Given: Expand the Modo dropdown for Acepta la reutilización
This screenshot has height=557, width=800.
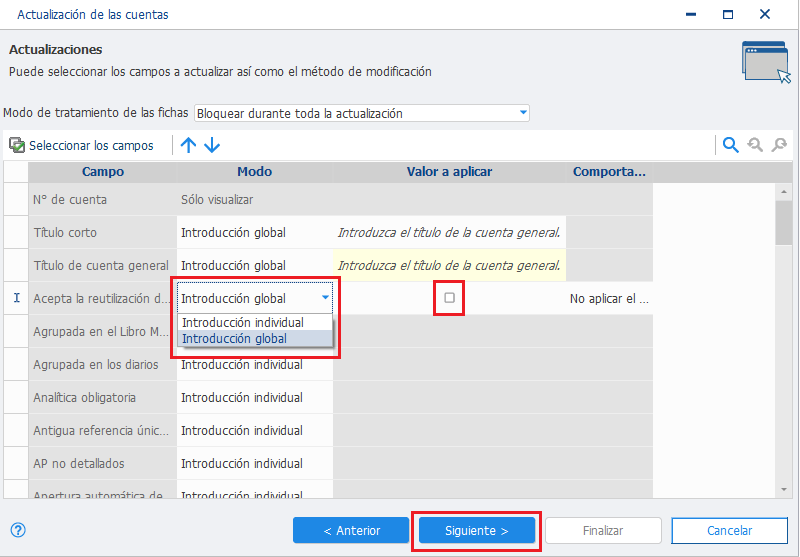Looking at the screenshot, I should [325, 297].
